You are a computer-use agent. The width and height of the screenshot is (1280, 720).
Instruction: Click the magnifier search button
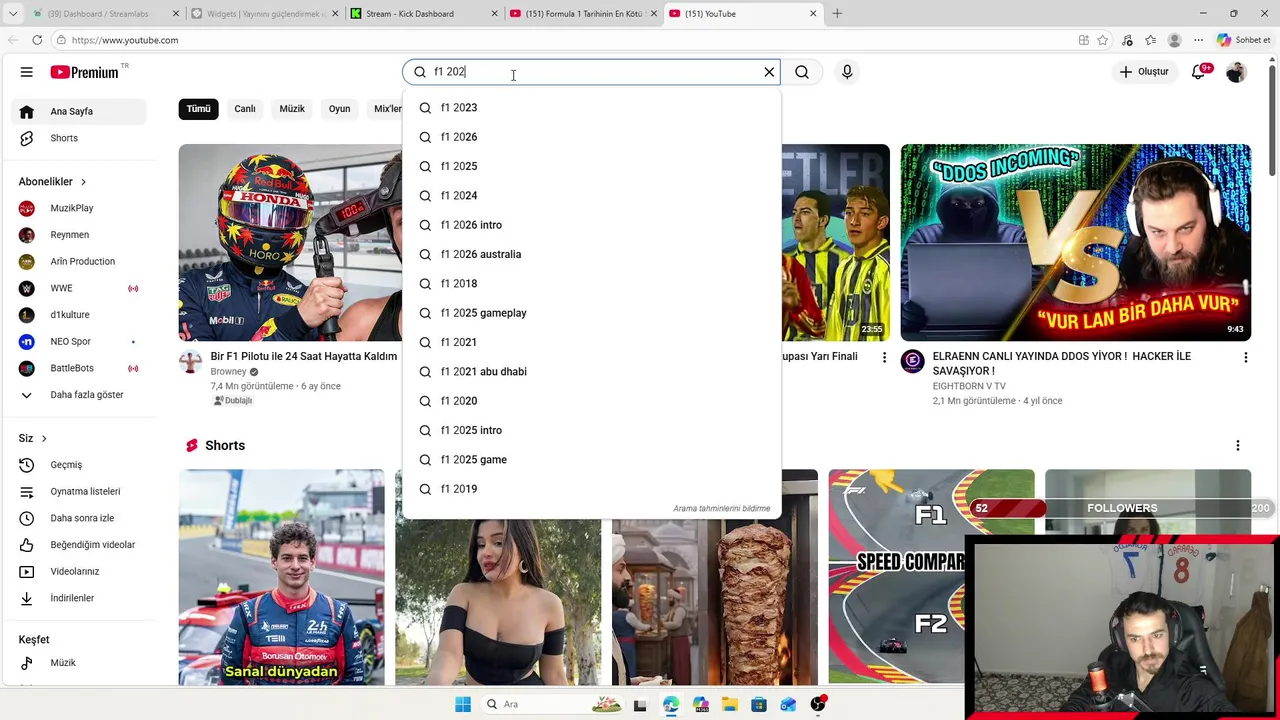(x=802, y=72)
